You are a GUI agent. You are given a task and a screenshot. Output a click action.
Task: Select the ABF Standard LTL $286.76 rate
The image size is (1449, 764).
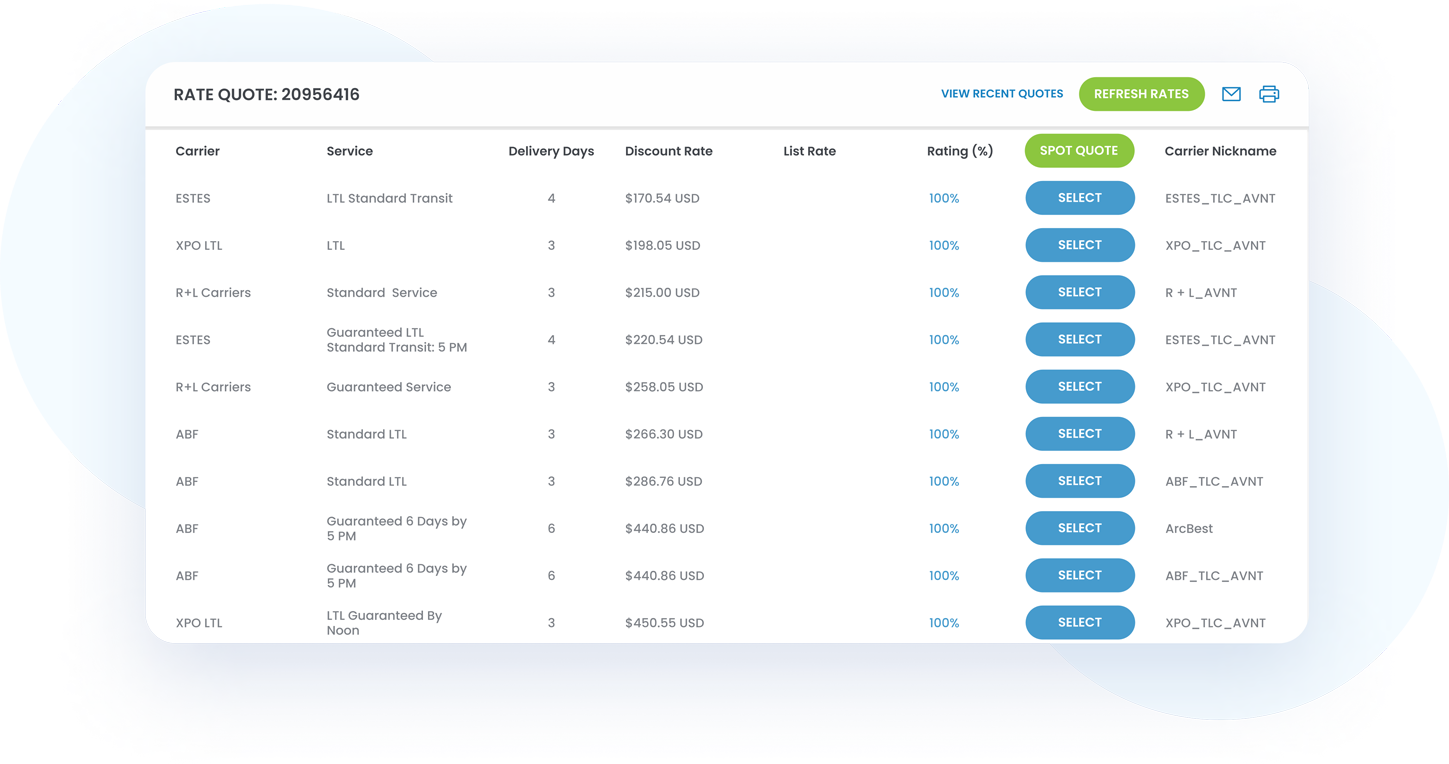[x=1079, y=481]
